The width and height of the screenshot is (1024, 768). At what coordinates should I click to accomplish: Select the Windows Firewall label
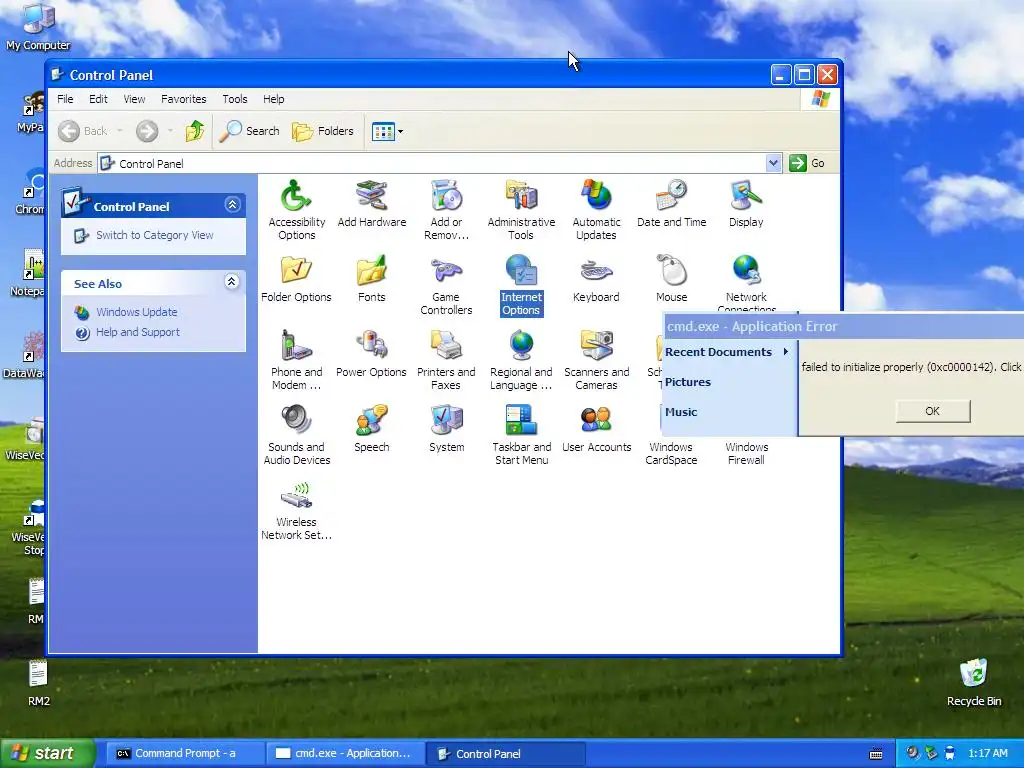pos(746,453)
